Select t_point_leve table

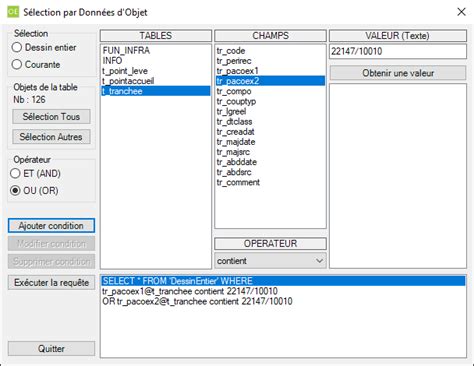(156, 71)
